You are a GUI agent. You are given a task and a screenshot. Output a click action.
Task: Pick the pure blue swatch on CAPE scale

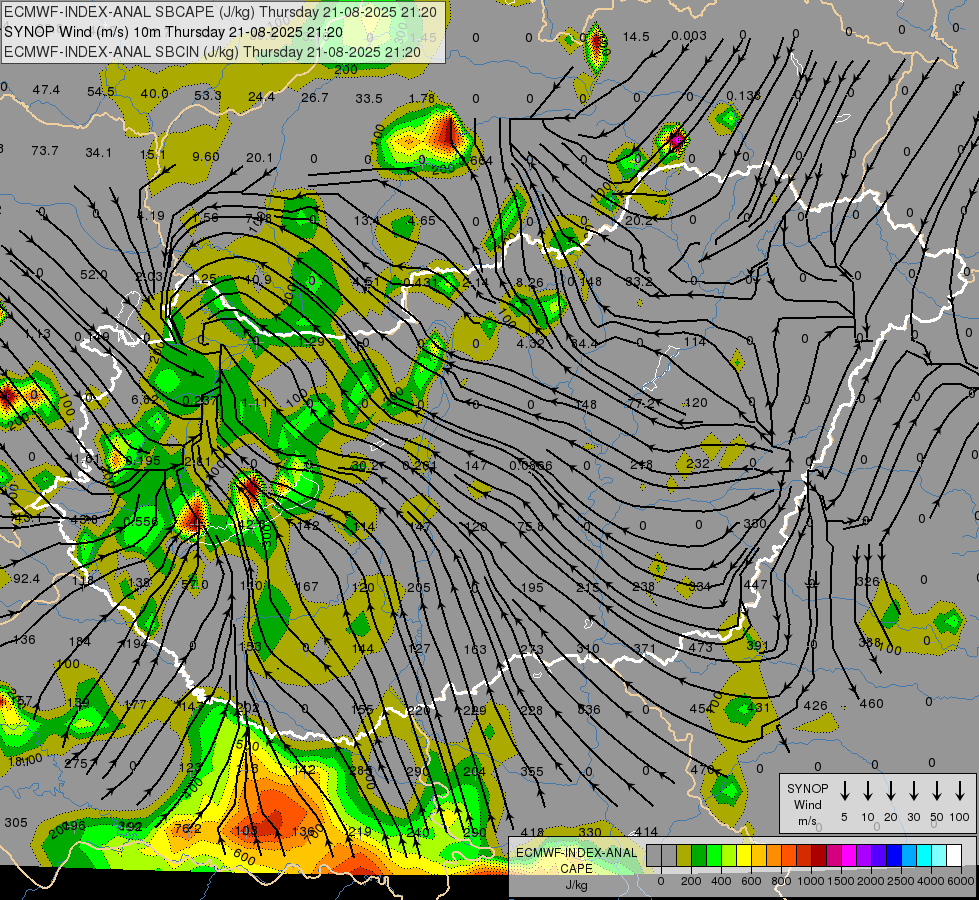(x=893, y=856)
